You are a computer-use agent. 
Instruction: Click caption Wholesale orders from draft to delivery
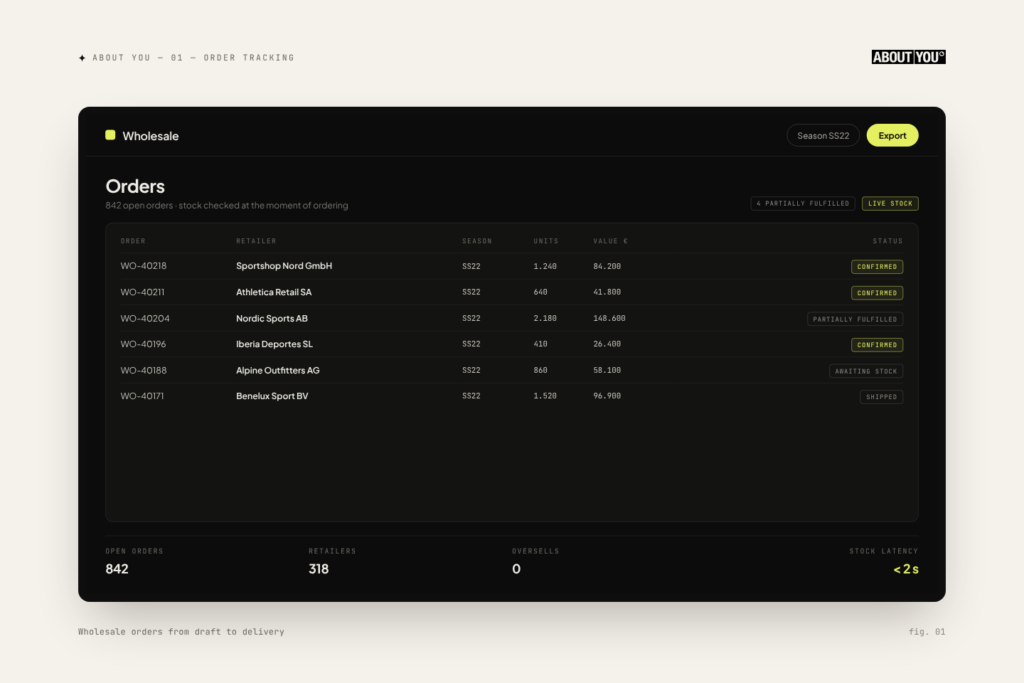pos(181,631)
